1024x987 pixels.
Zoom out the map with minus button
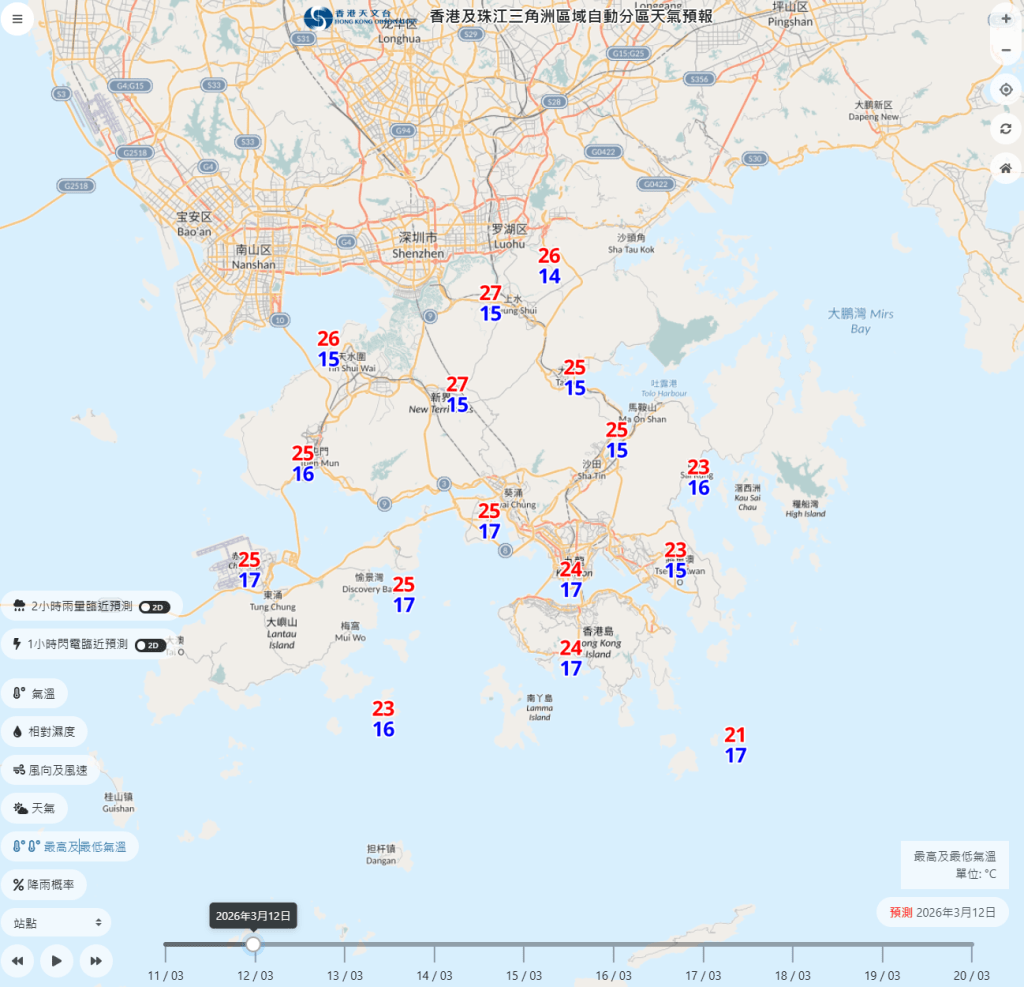[1006, 51]
